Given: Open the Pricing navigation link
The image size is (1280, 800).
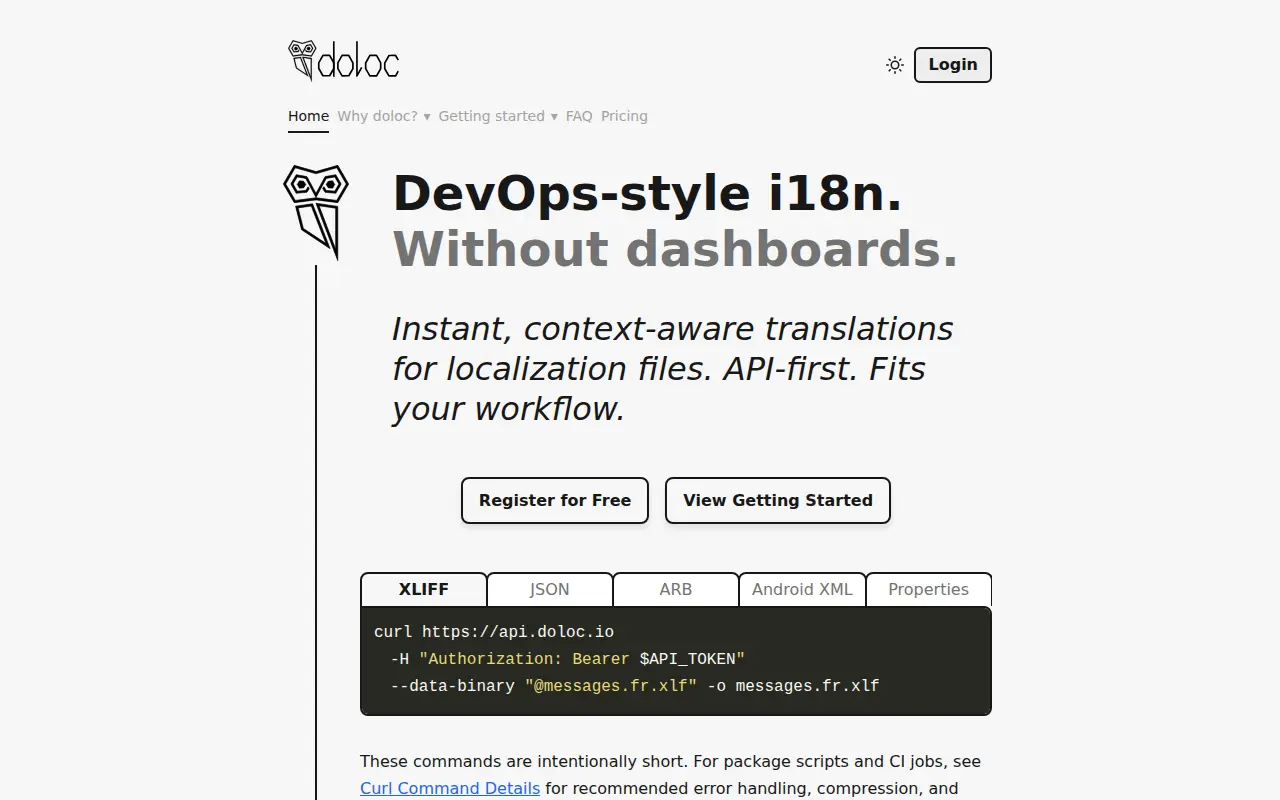Looking at the screenshot, I should pos(624,116).
